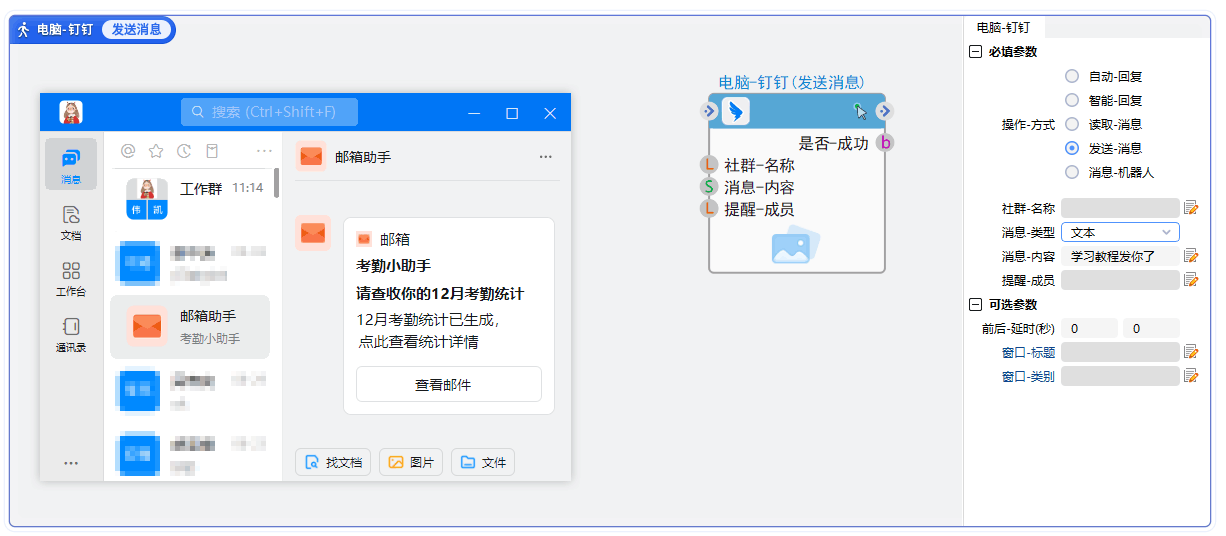Switch to the 电脑-钉钉 properties tab
The width and height of the screenshot is (1226, 536).
point(1003,28)
